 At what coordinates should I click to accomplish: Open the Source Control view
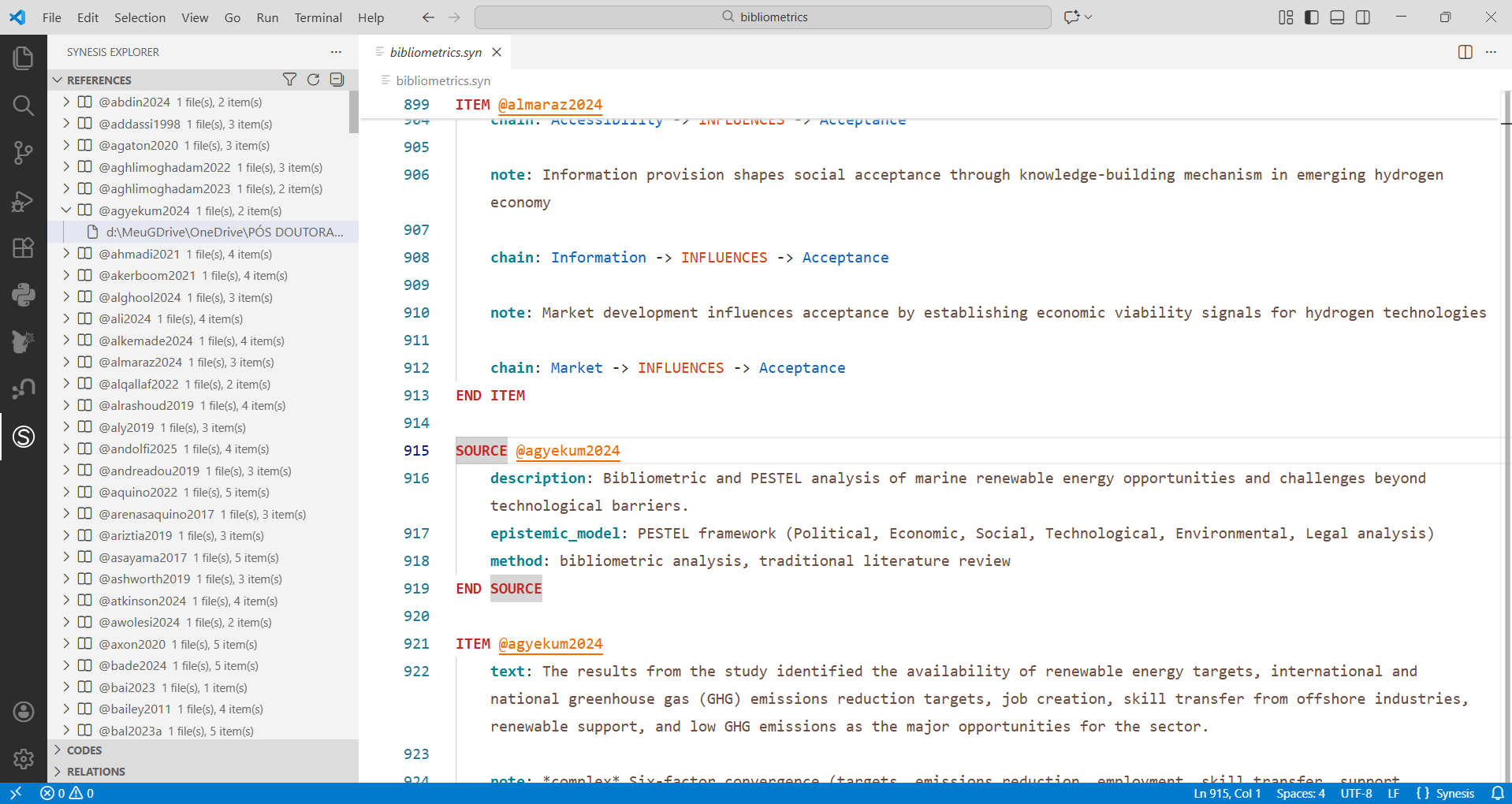(x=24, y=153)
